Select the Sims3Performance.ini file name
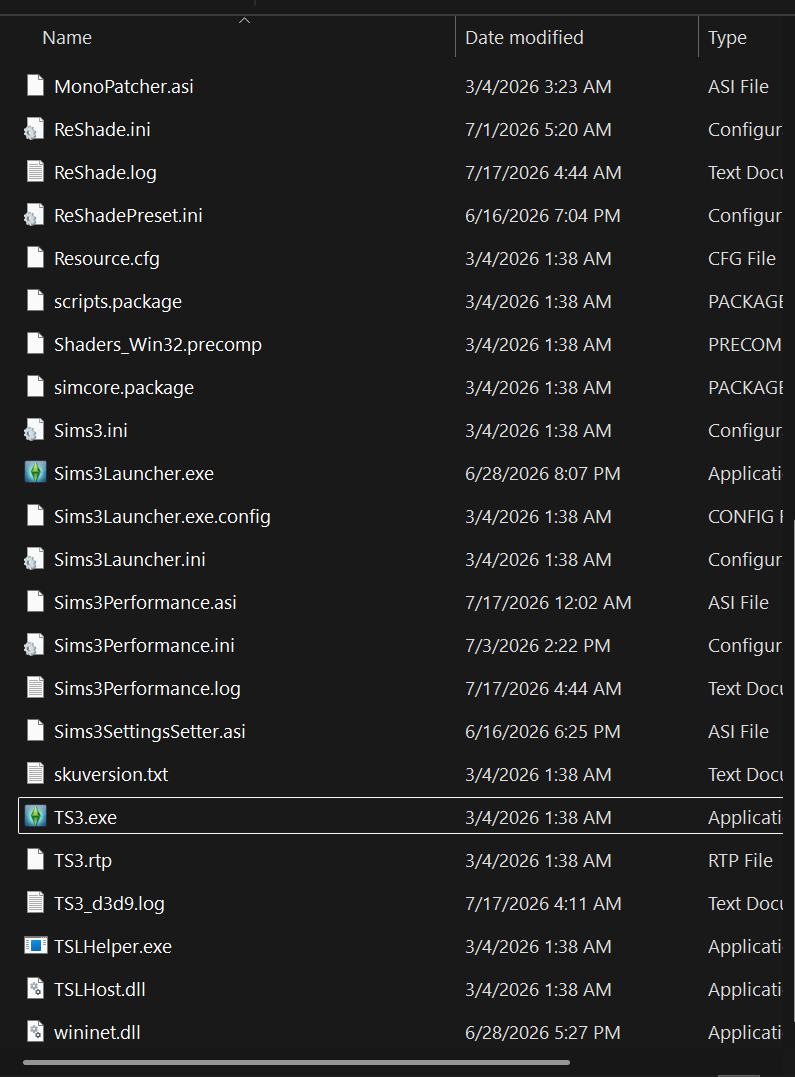Screen dimensions: 795x1077 [x=144, y=646]
